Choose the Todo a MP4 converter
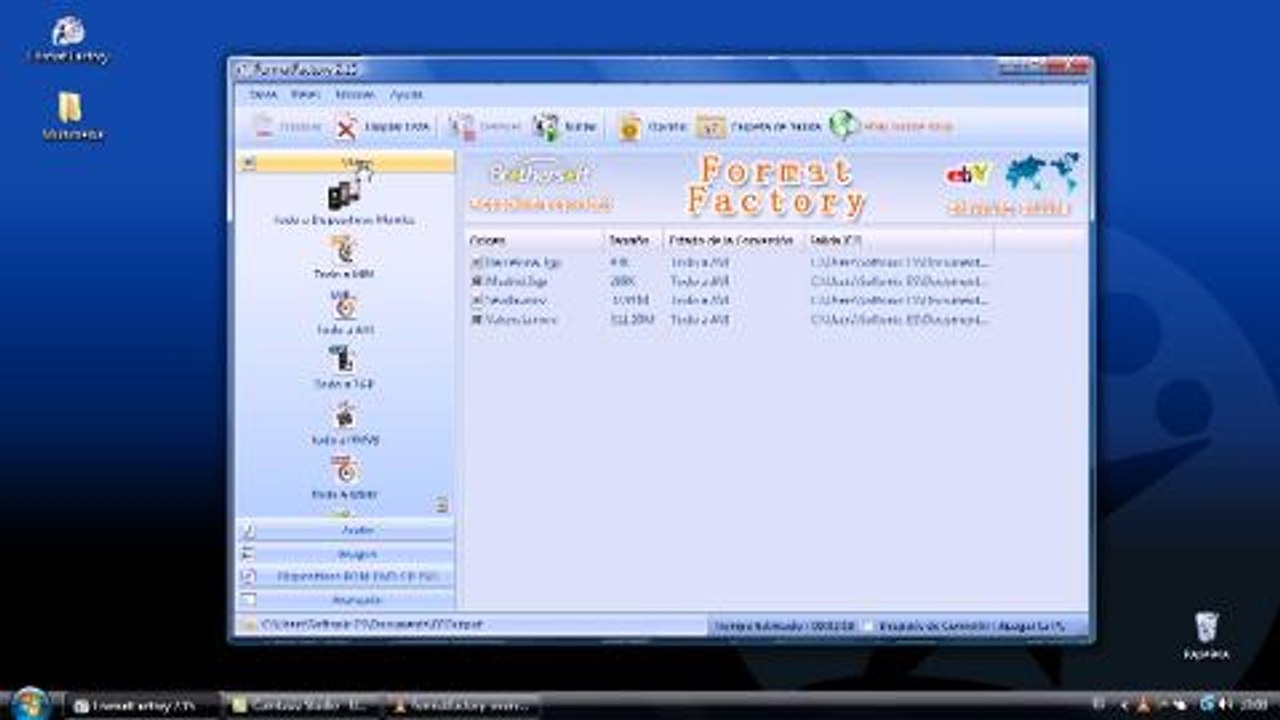The image size is (1280, 720). (x=344, y=258)
